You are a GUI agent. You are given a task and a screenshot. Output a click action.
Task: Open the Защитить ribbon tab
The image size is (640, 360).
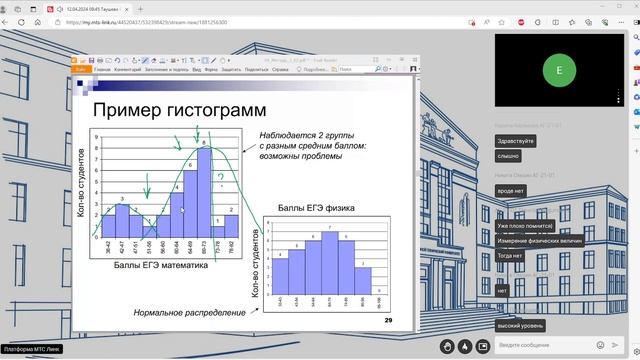point(231,69)
